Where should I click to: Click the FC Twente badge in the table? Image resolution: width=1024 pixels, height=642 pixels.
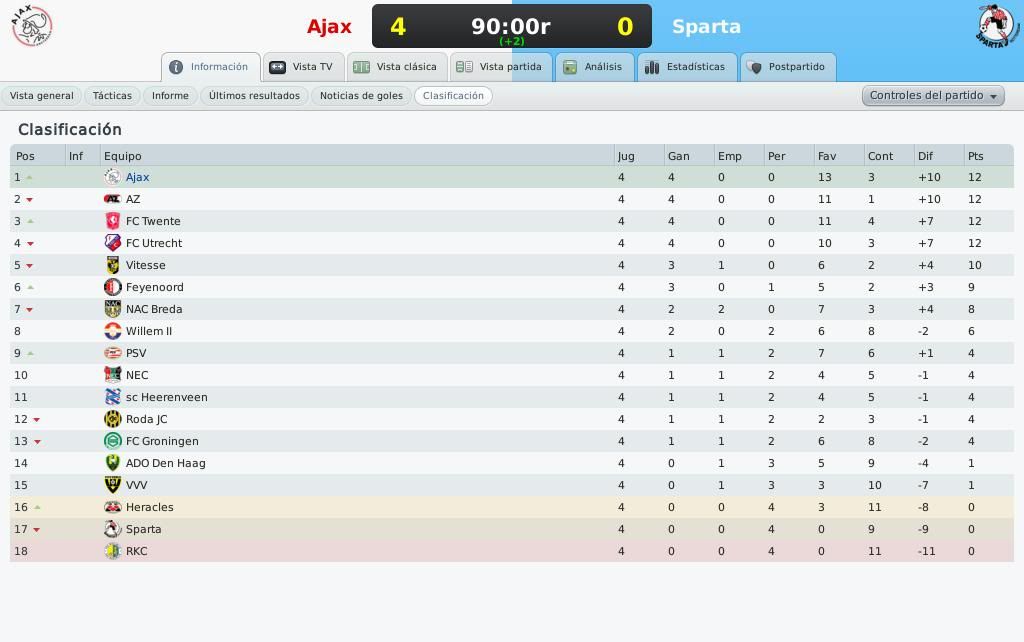[x=112, y=221]
